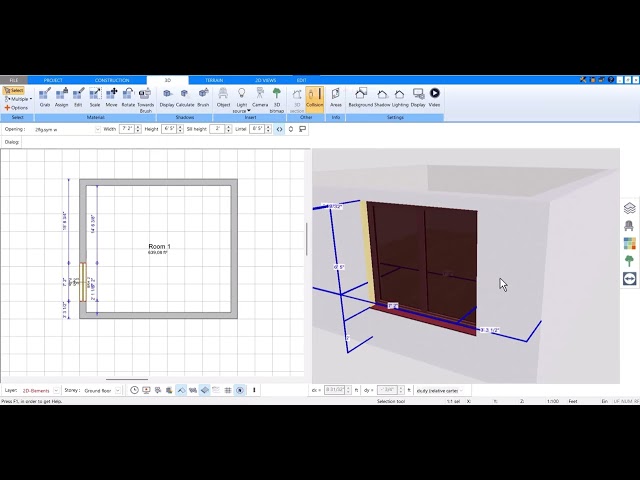640x480 pixels.
Task: Open the shadows Display tool
Action: click(x=167, y=98)
